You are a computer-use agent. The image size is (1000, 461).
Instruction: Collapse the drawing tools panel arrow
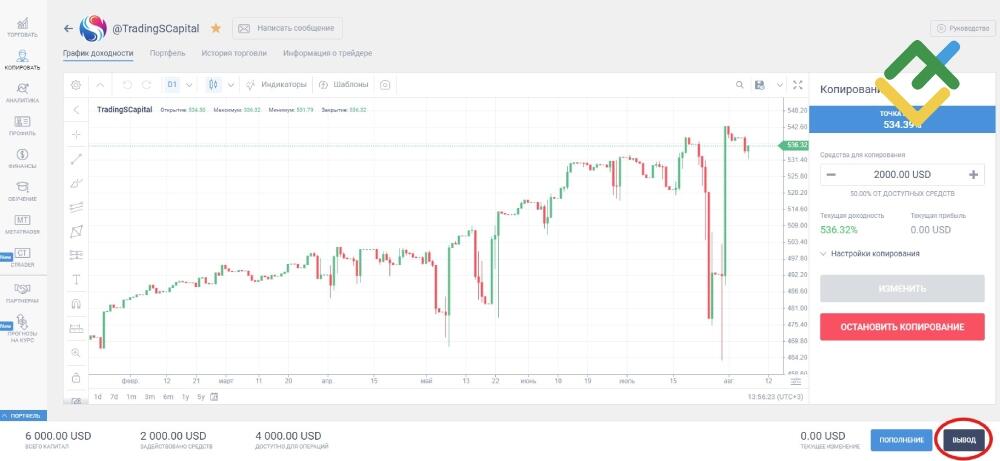tap(76, 110)
